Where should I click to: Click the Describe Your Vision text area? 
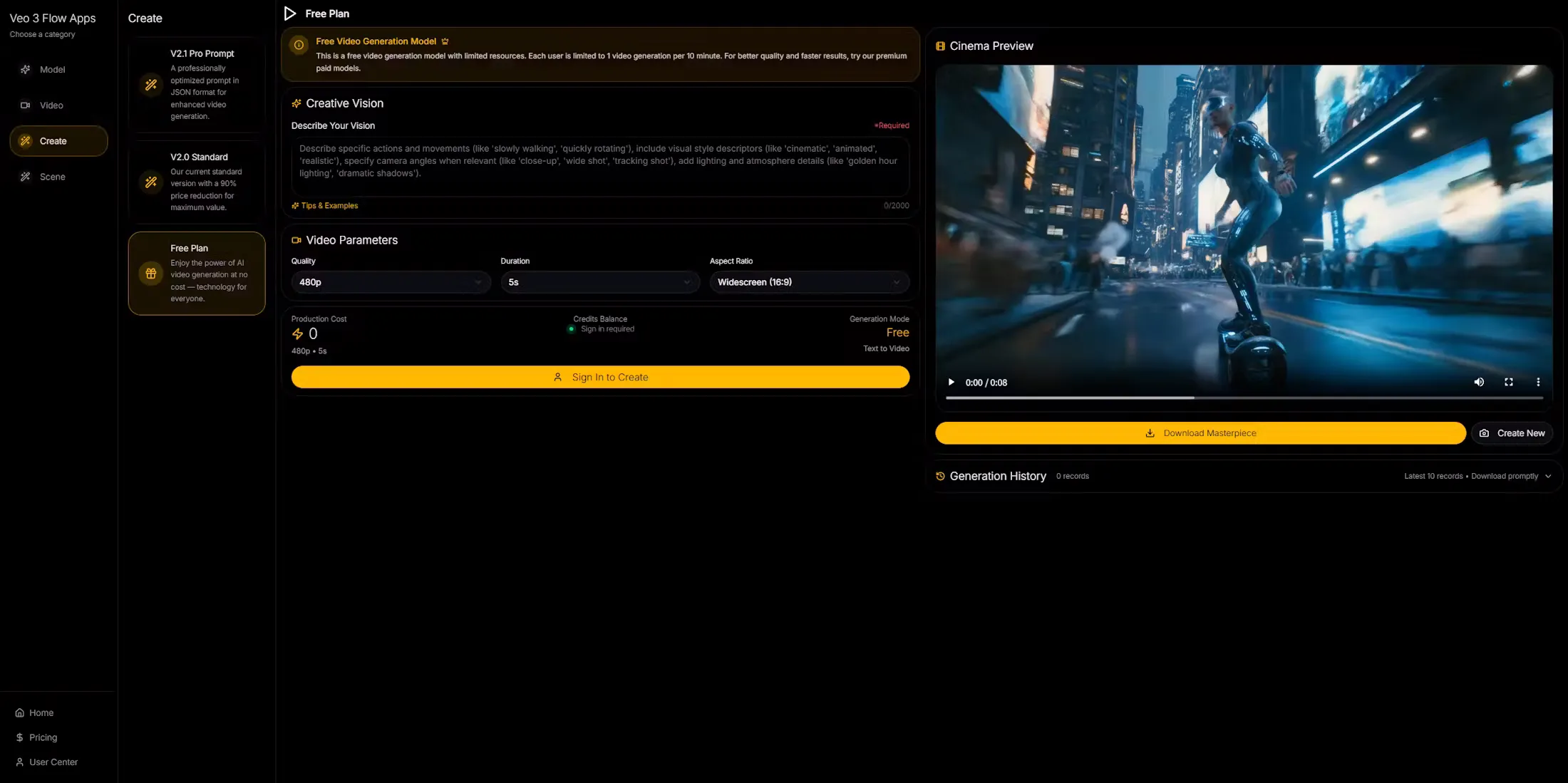click(x=600, y=167)
